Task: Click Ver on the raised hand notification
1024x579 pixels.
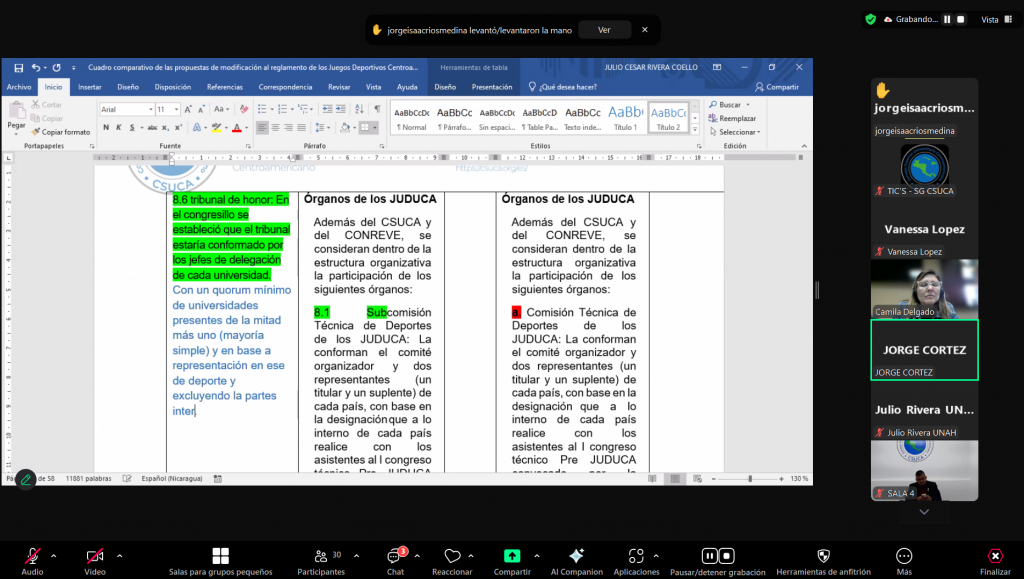Action: click(x=604, y=30)
